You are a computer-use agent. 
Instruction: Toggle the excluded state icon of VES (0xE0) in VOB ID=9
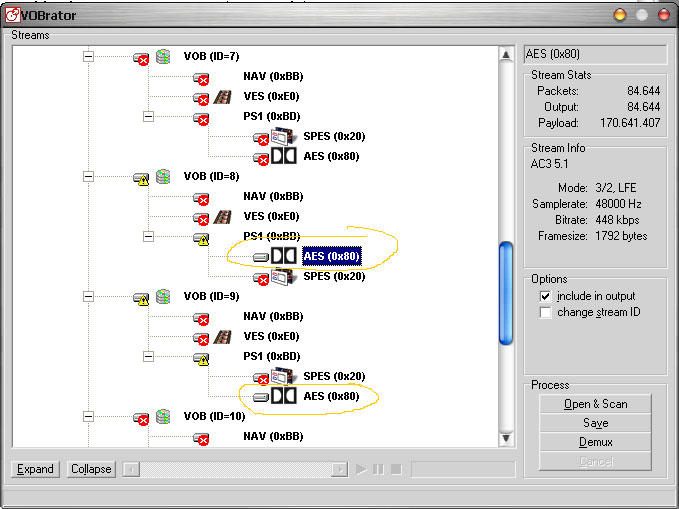[201, 339]
